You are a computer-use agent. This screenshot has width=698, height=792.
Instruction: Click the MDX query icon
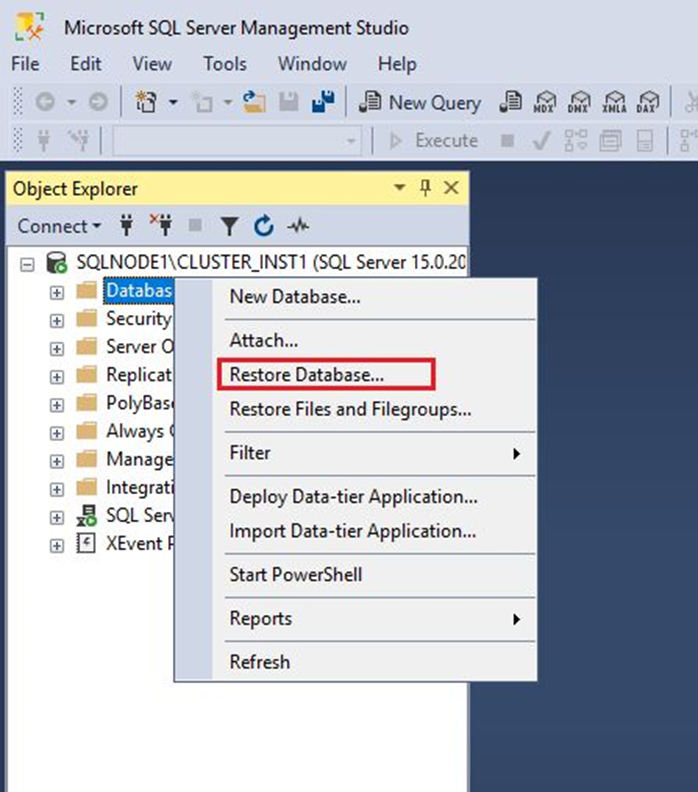545,102
